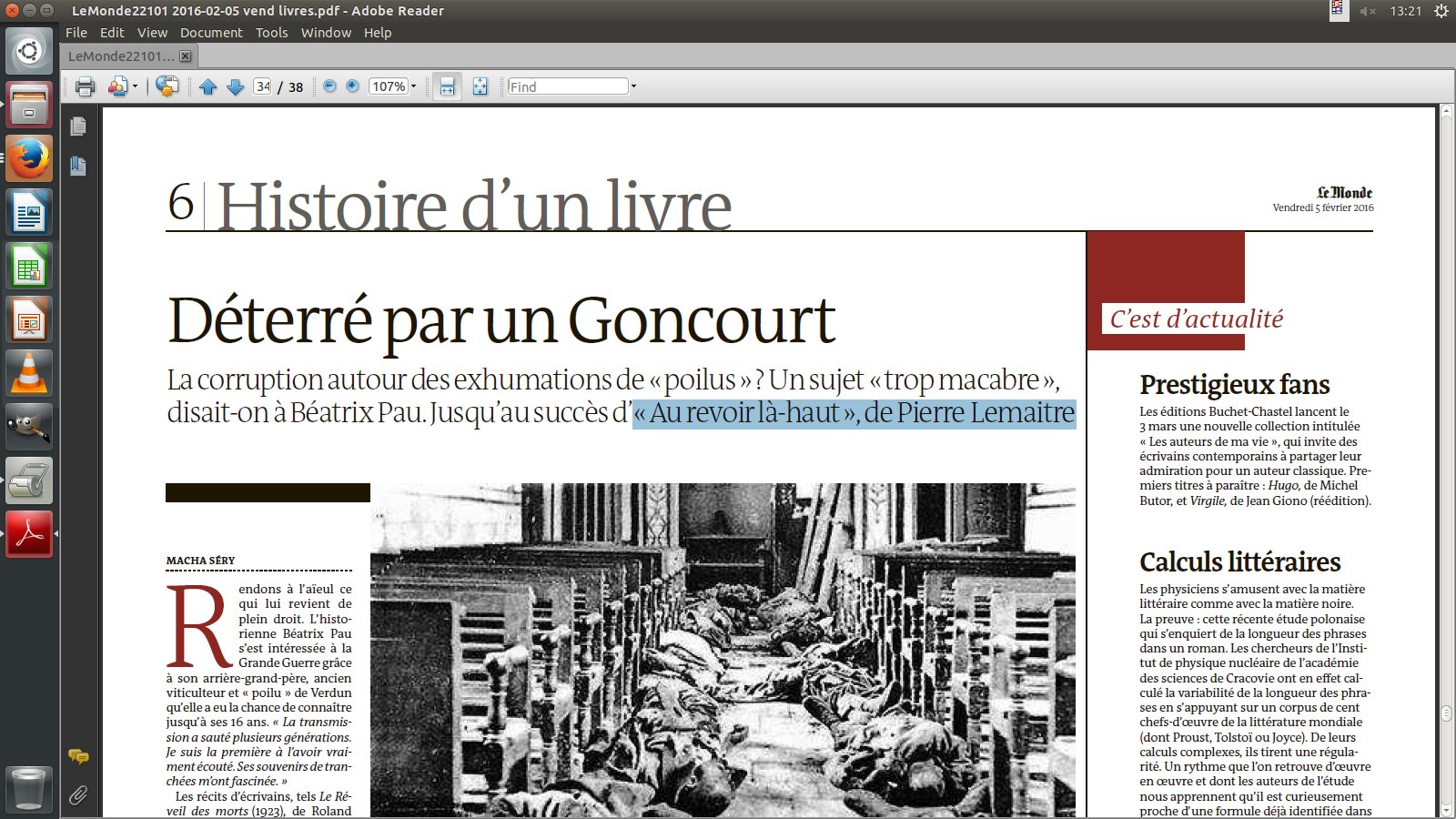Launch Firefox from the dock
The width and height of the screenshot is (1456, 819).
click(29, 158)
